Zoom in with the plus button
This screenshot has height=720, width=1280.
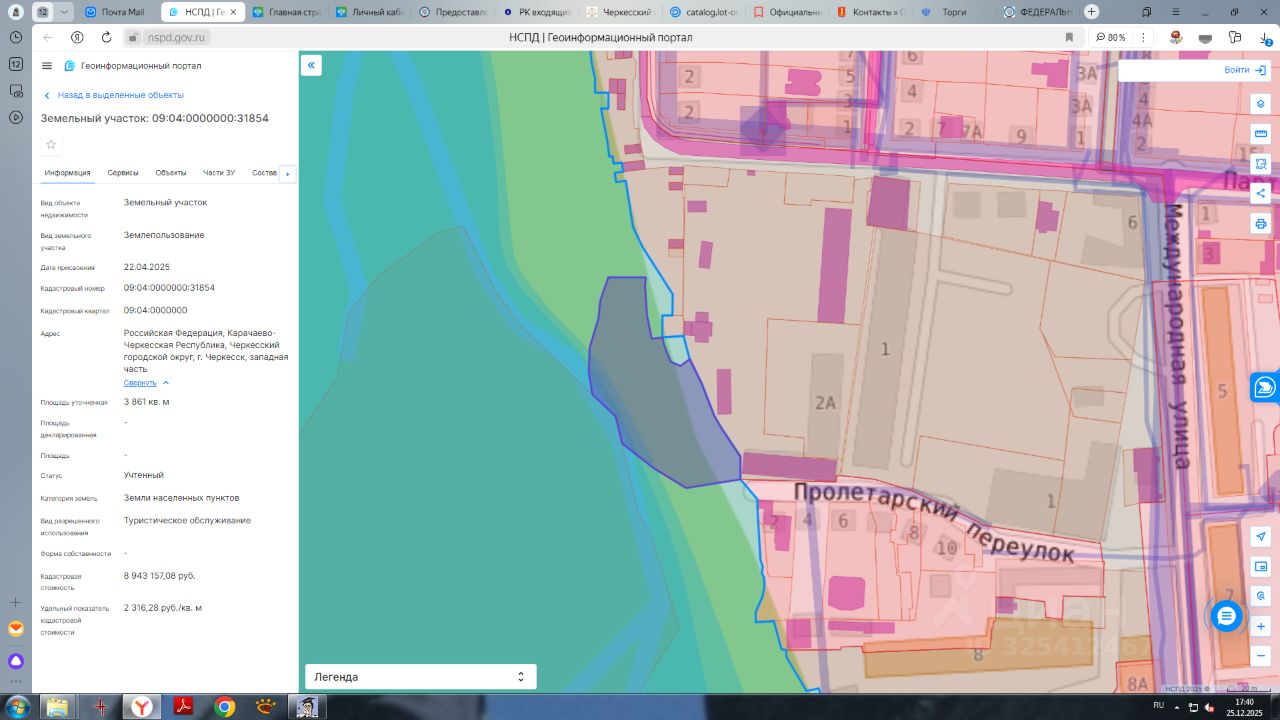tap(1261, 626)
